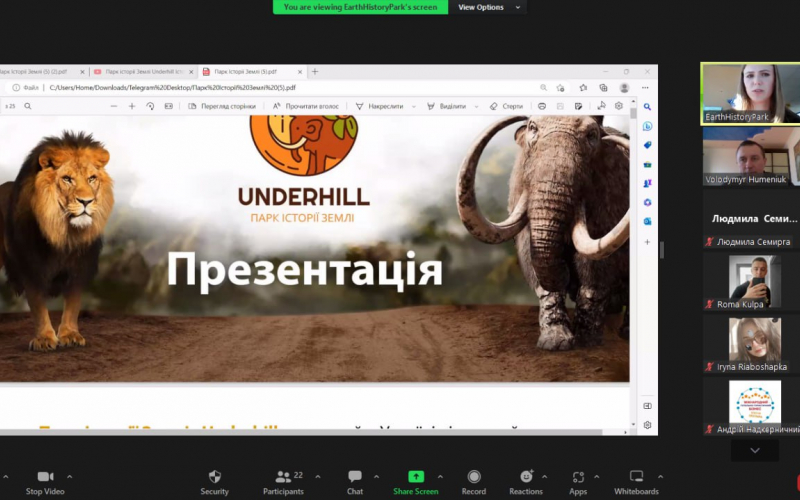This screenshot has height=500, width=800.
Task: Click the PDF search magnifier icon
Action: [x=28, y=106]
